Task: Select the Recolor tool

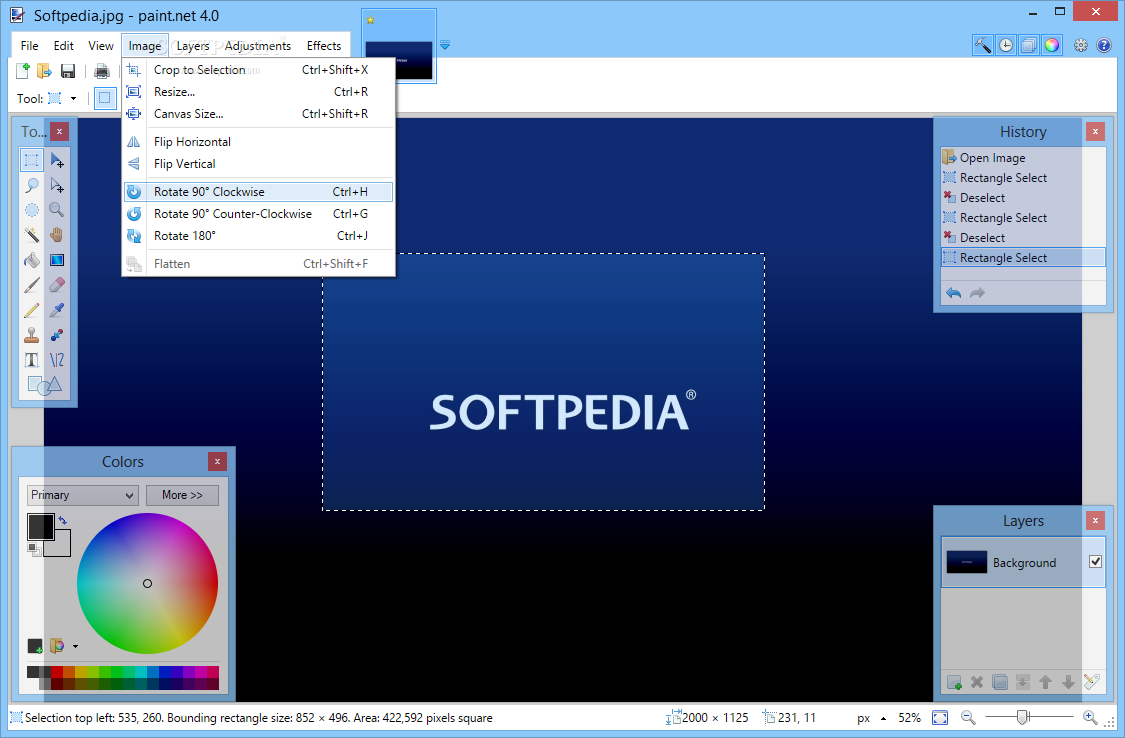Action: pos(57,335)
